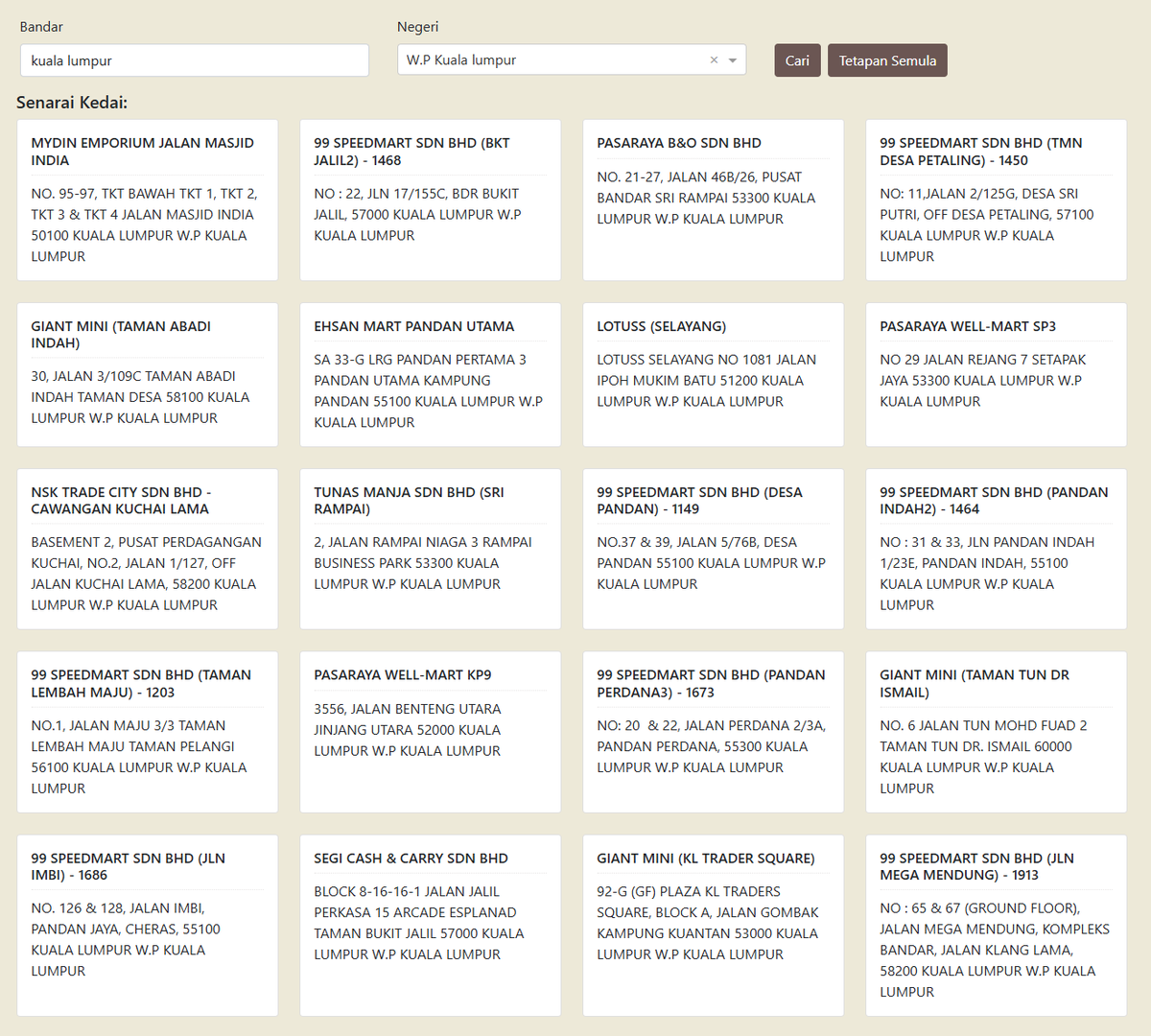Clear the W.P Kuala lumpur Negeri selection

pos(714,60)
